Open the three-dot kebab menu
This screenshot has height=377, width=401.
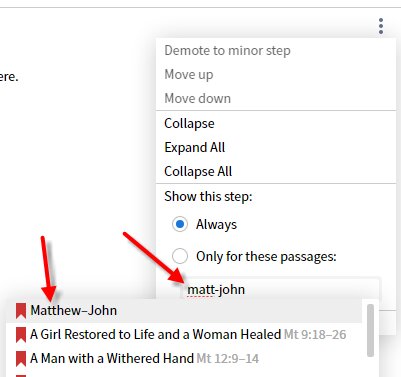pos(381,26)
